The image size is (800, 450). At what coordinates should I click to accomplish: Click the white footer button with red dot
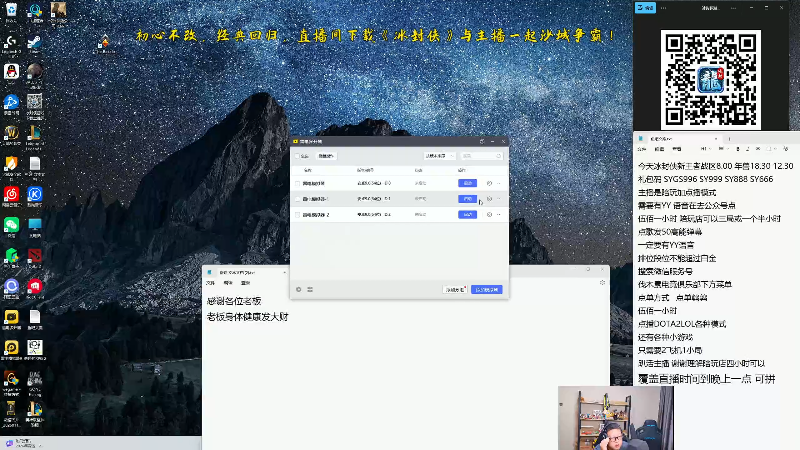tap(455, 290)
